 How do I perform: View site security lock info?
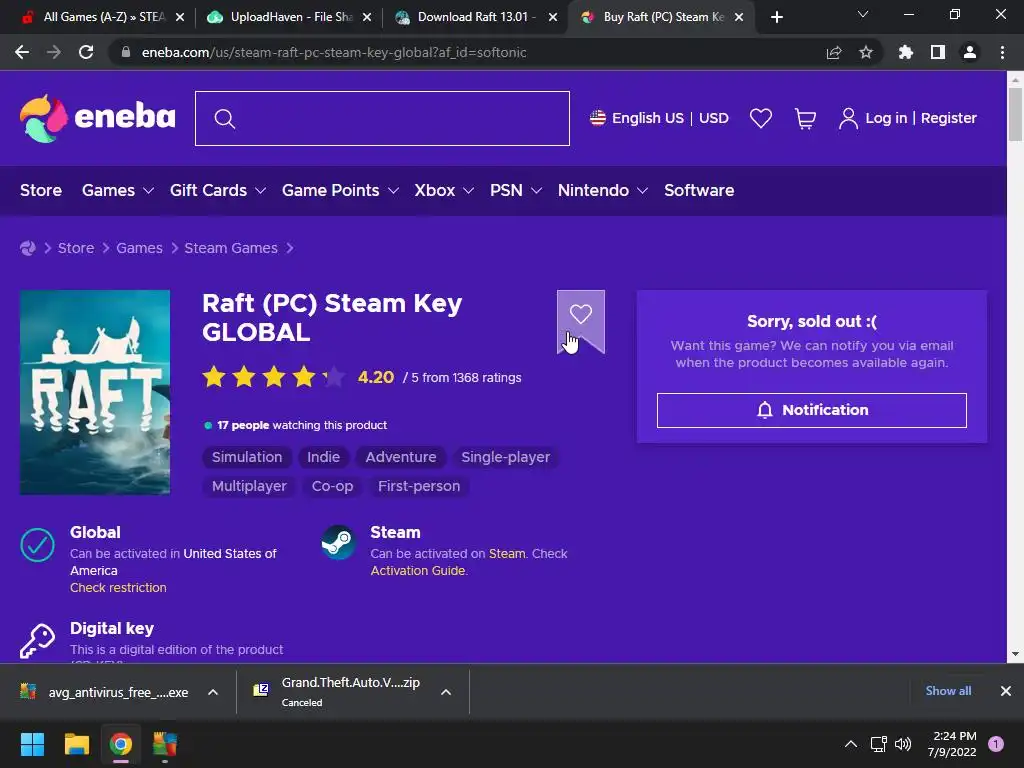coord(125,52)
